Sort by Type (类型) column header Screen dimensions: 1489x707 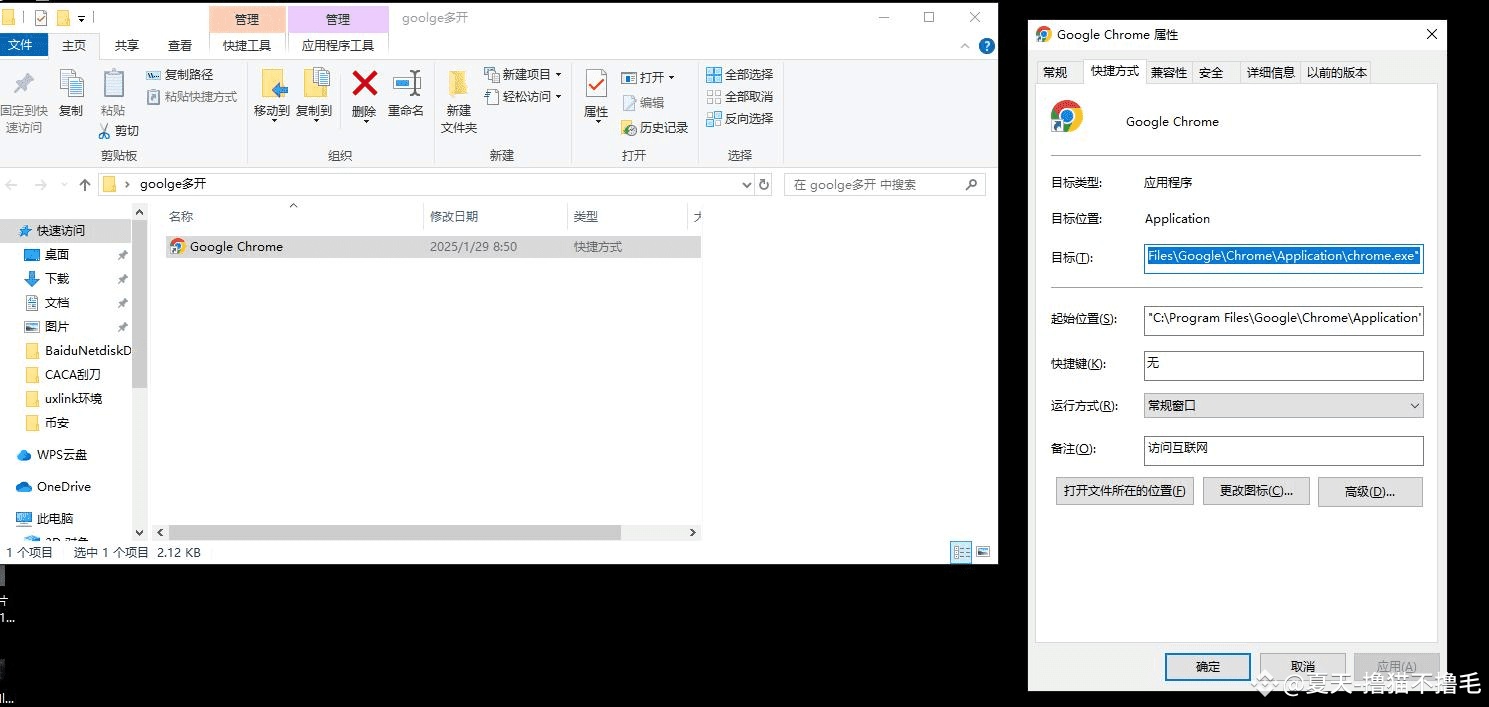627,216
